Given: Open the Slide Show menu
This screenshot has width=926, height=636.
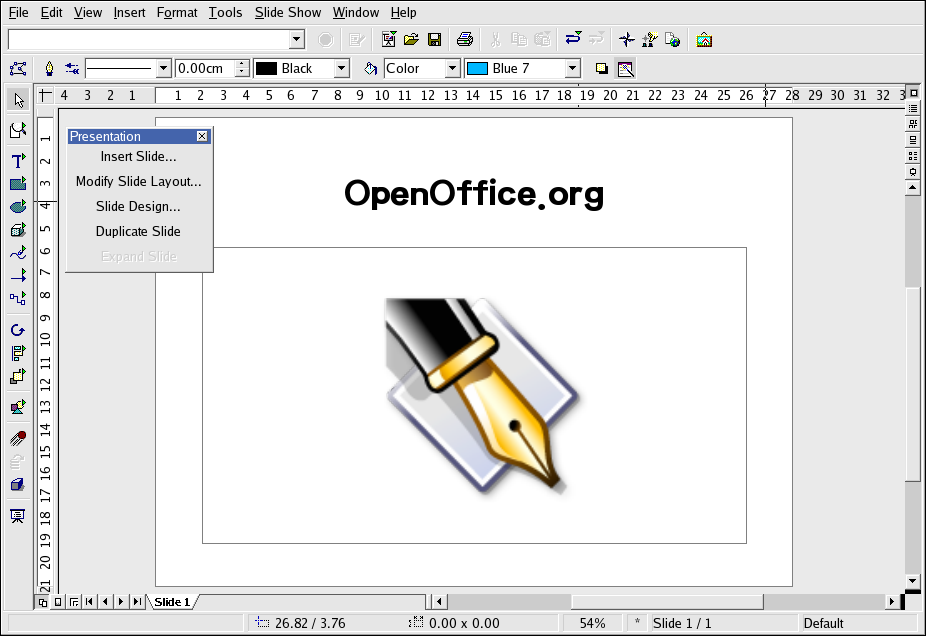Looking at the screenshot, I should pos(288,12).
